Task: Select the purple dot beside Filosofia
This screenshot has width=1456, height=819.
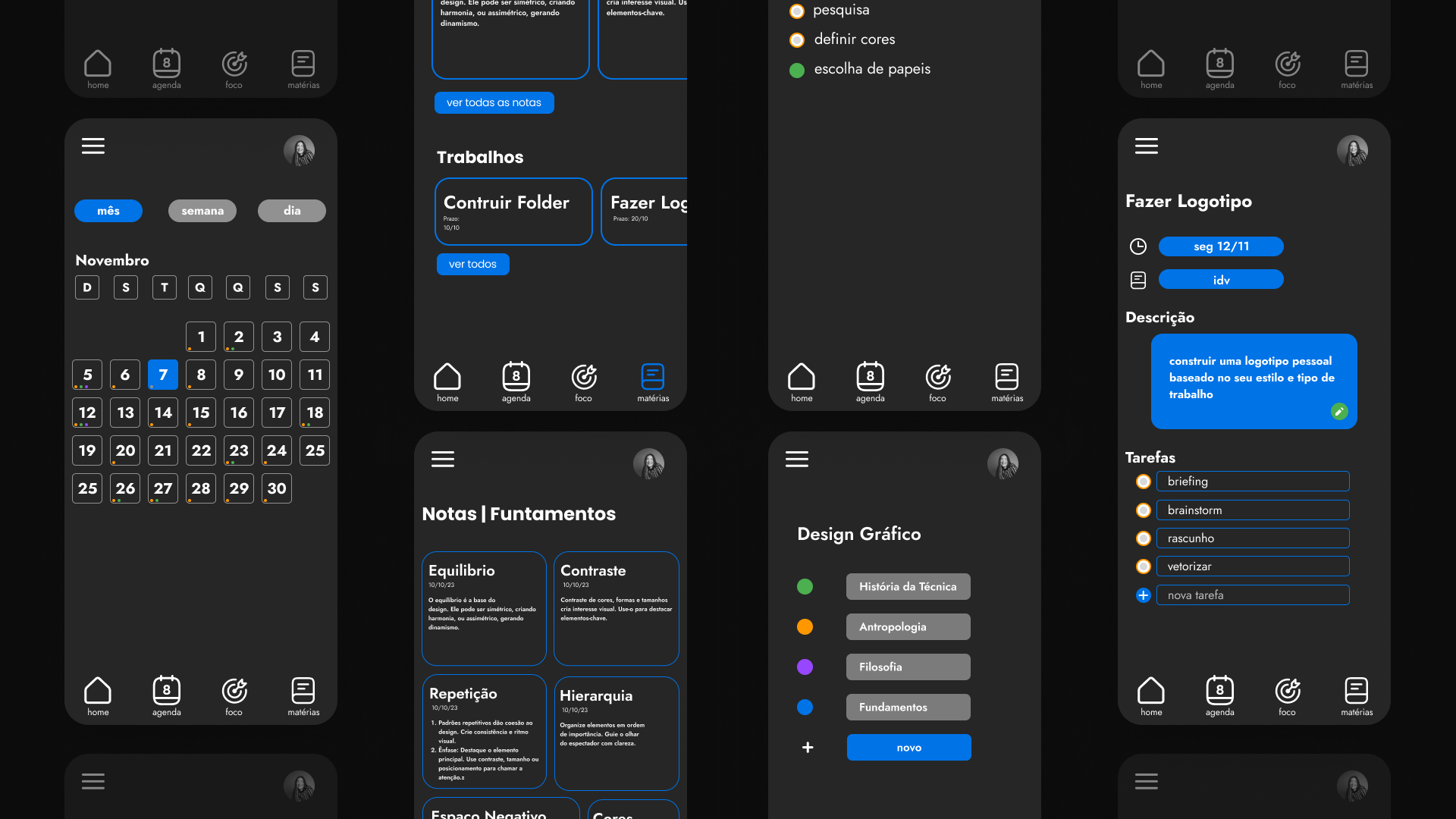Action: (805, 667)
